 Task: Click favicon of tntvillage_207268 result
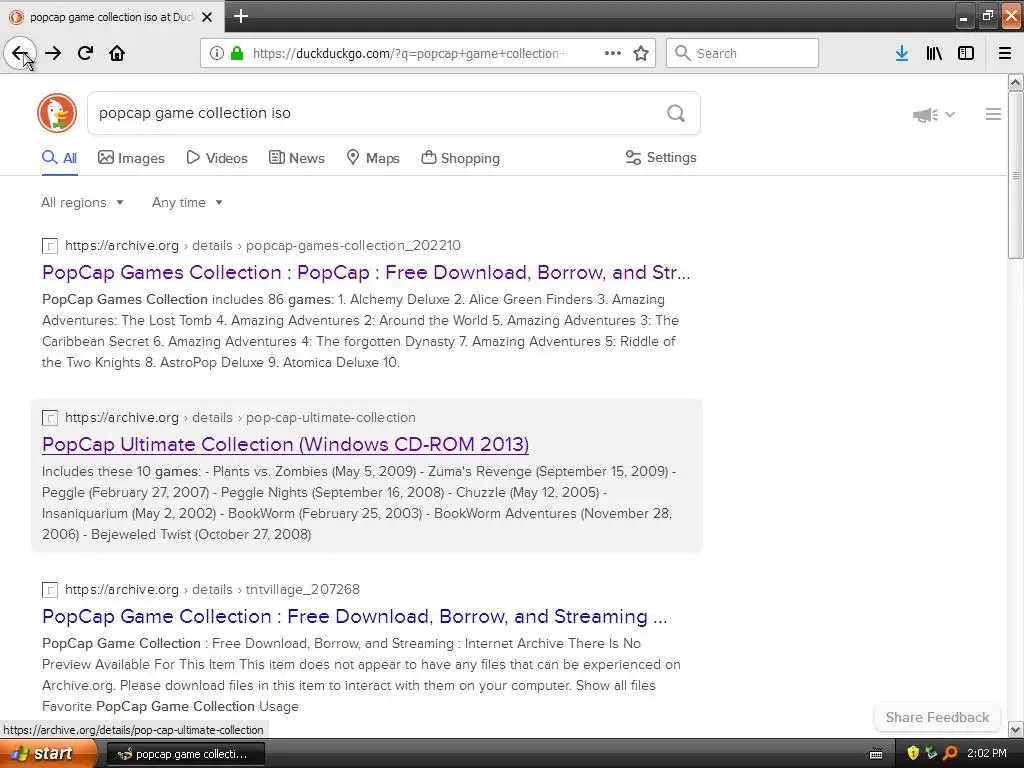tap(50, 590)
